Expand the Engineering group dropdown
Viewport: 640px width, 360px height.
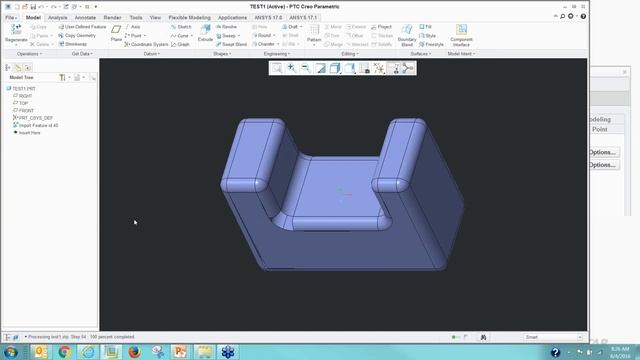(277, 54)
